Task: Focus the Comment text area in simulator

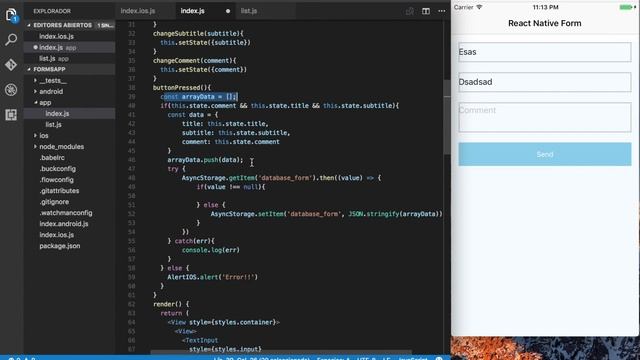Action: [x=544, y=117]
